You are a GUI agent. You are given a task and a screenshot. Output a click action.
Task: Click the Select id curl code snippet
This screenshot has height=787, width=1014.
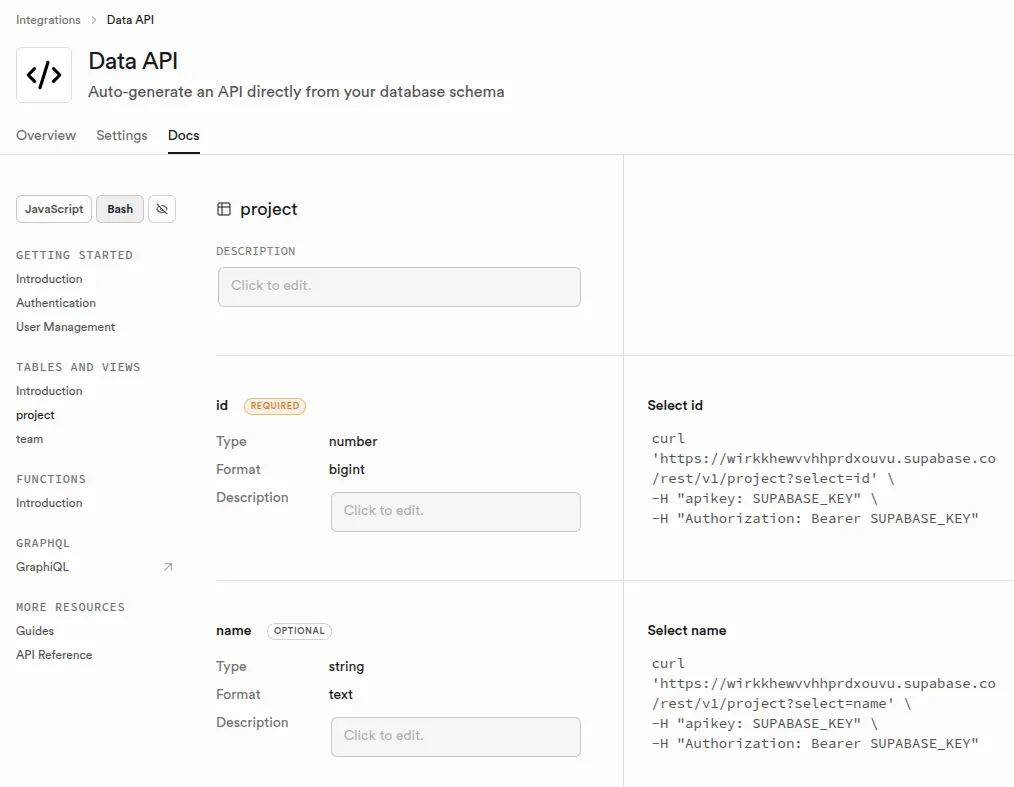(823, 479)
